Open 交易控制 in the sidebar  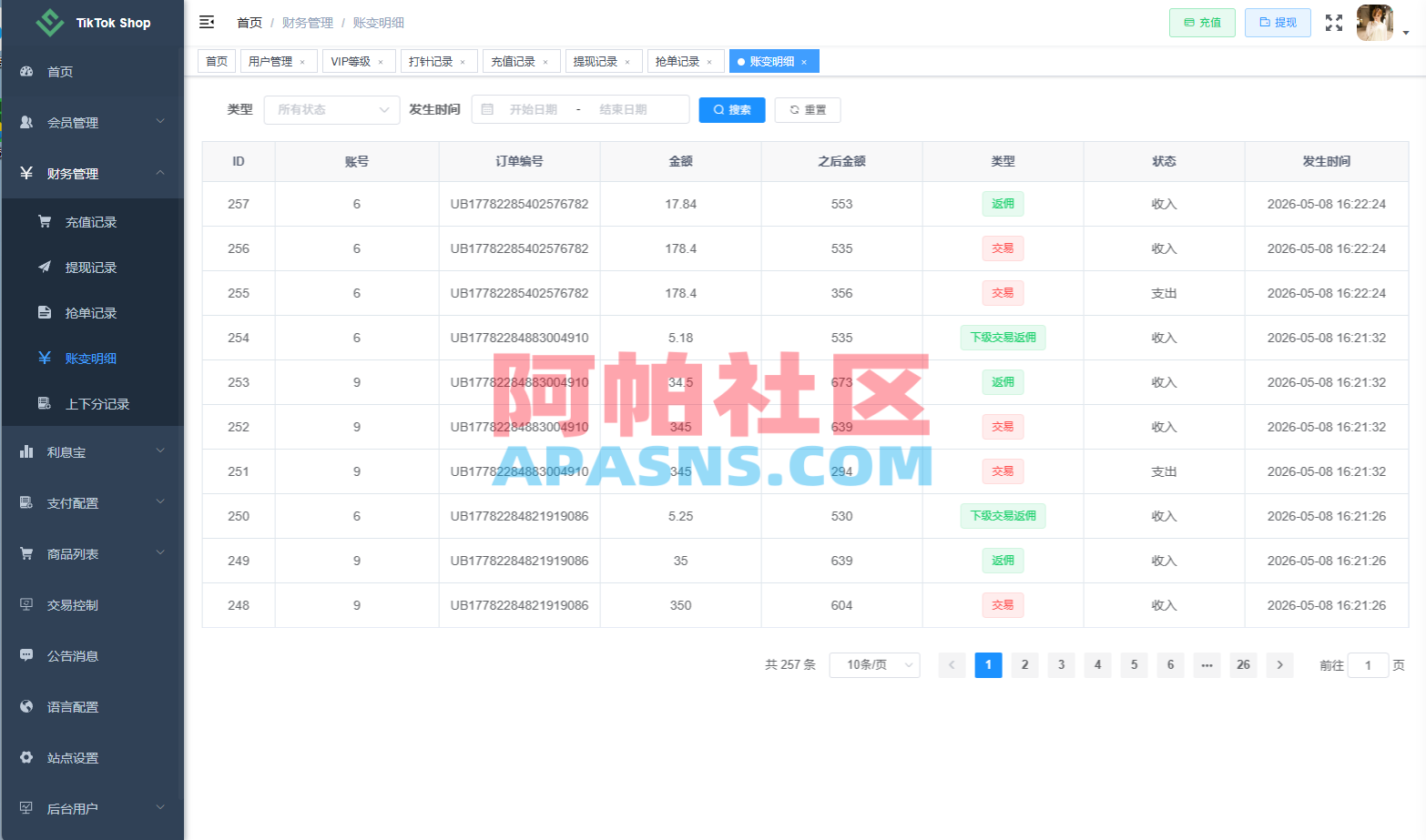pyautogui.click(x=93, y=605)
